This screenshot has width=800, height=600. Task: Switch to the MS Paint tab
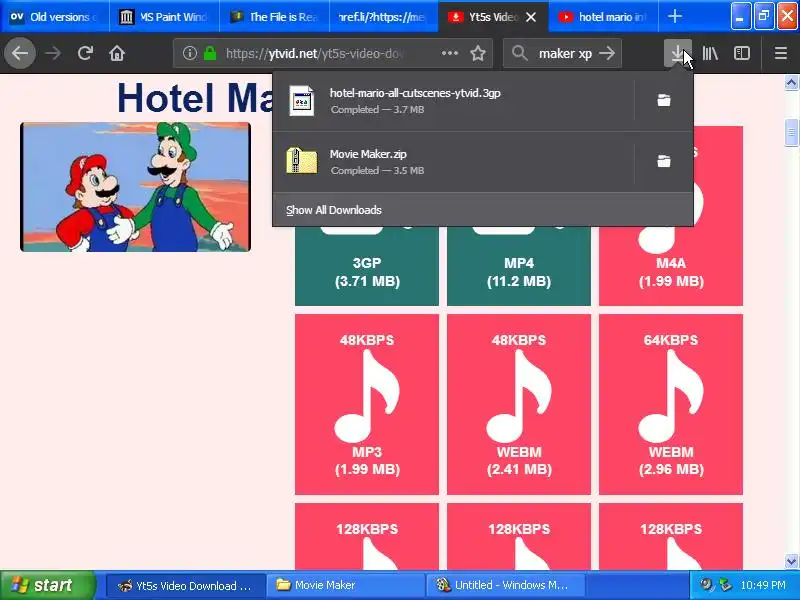click(164, 17)
